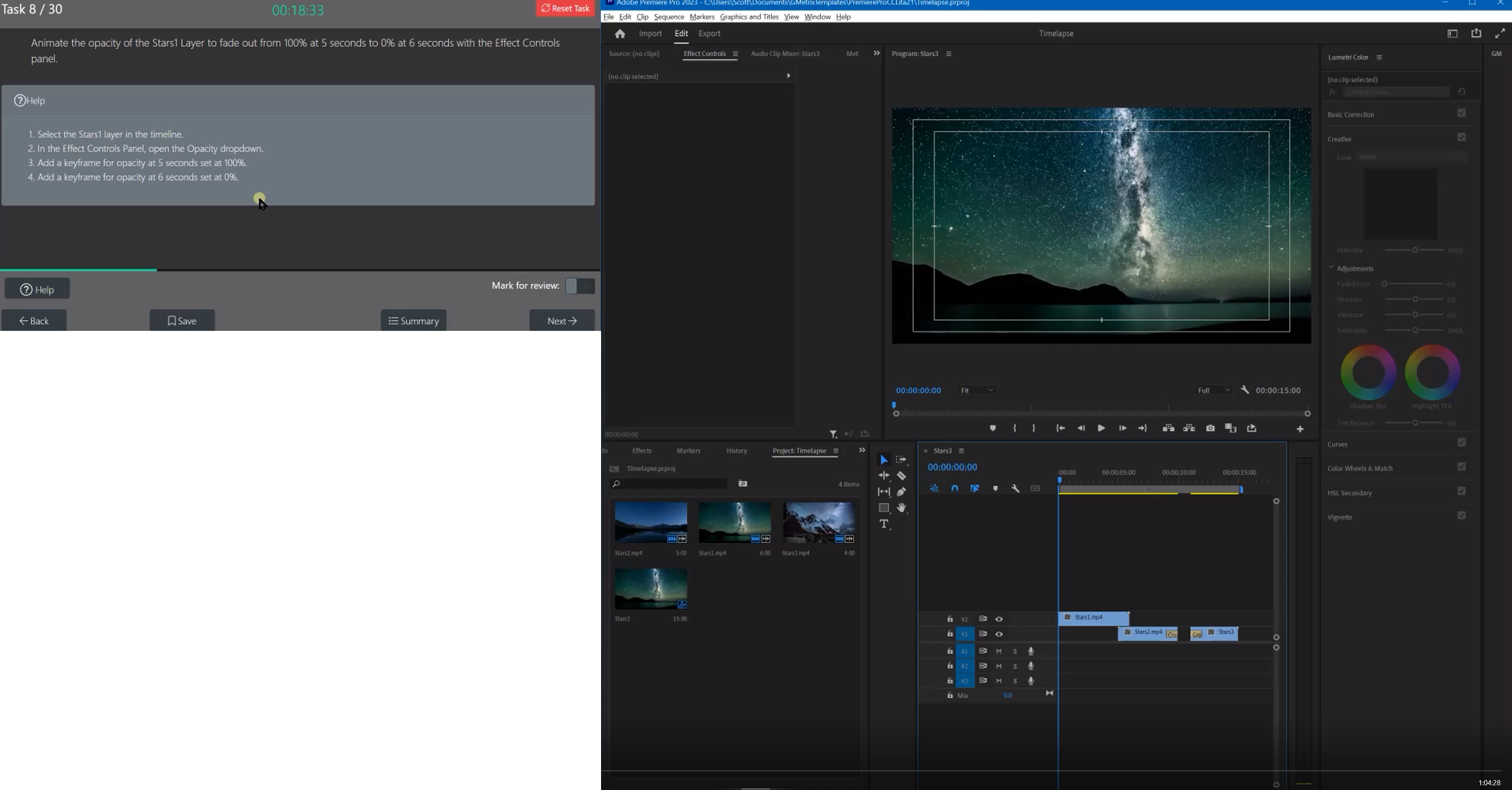Screen dimensions: 1512x790
Task: Switch to the Effects tab
Action: (641, 451)
